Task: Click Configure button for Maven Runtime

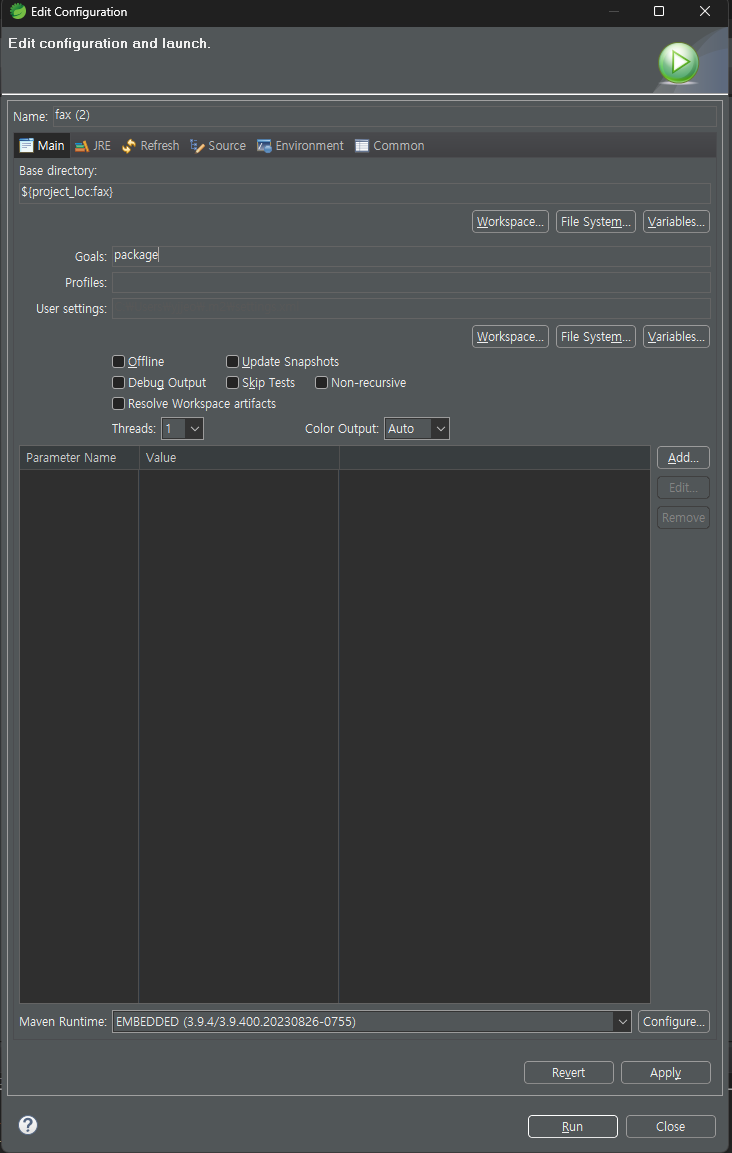Action: coord(674,1021)
